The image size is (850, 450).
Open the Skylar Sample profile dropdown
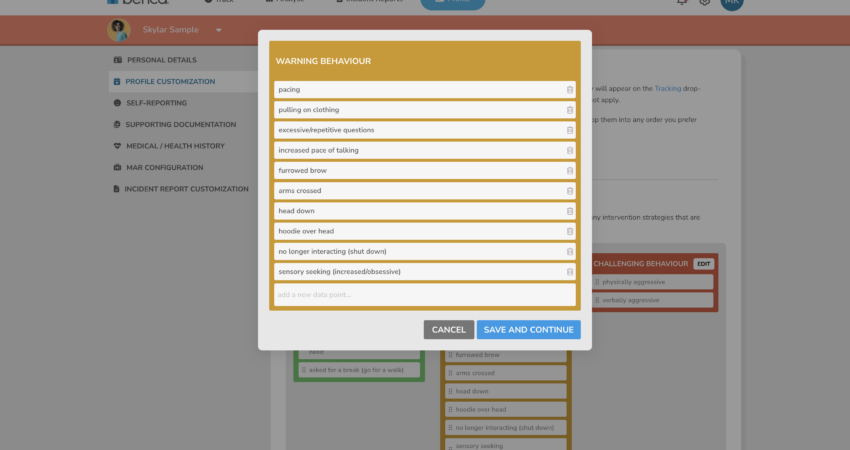click(x=218, y=30)
